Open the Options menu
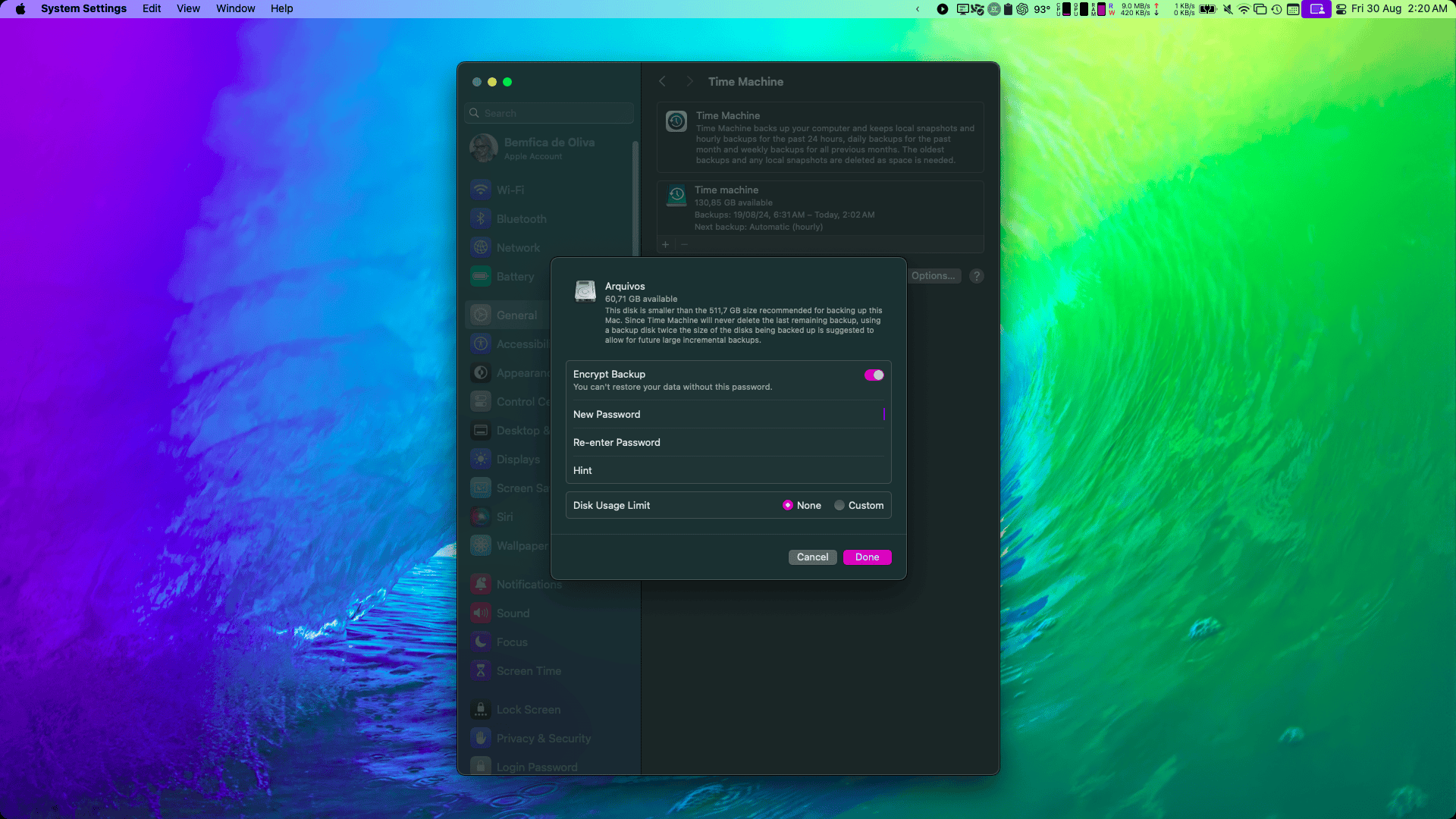 [932, 275]
